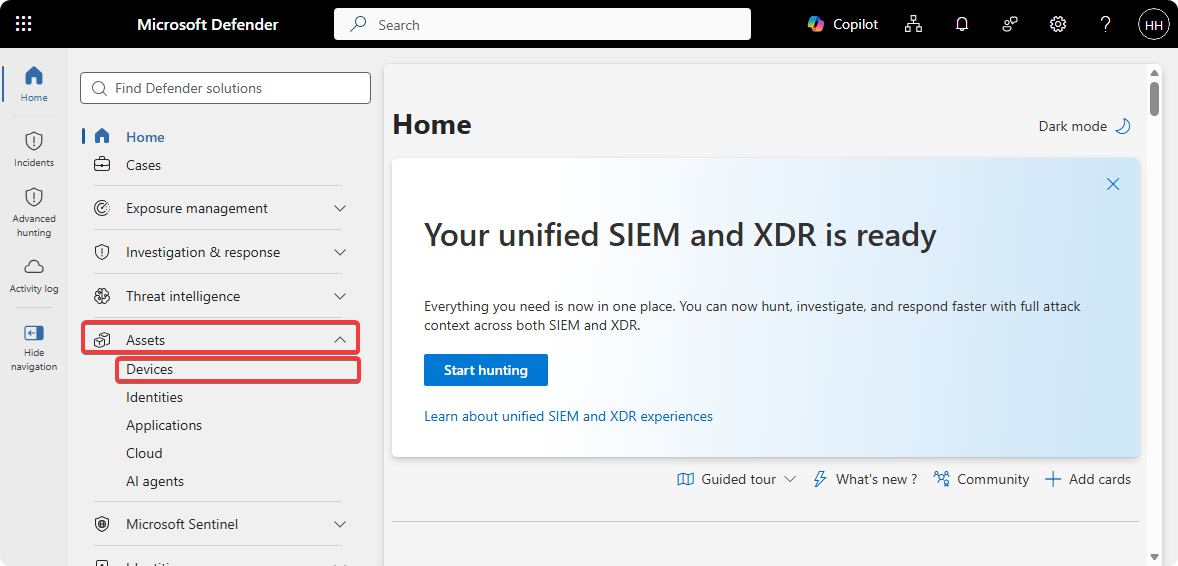The image size is (1178, 566).
Task: Expand the Exposure management chevron
Action: (x=340, y=208)
